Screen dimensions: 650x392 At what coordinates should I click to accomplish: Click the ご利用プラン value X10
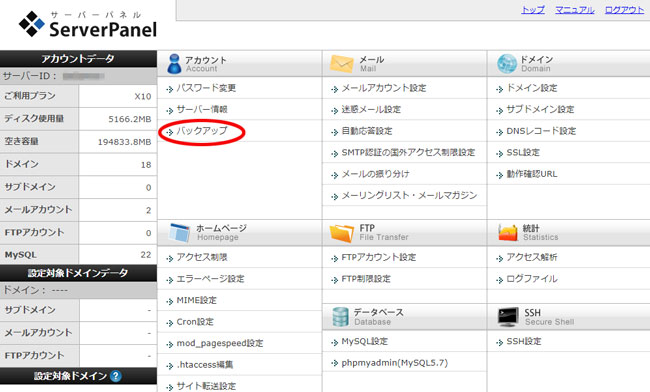pos(143,97)
